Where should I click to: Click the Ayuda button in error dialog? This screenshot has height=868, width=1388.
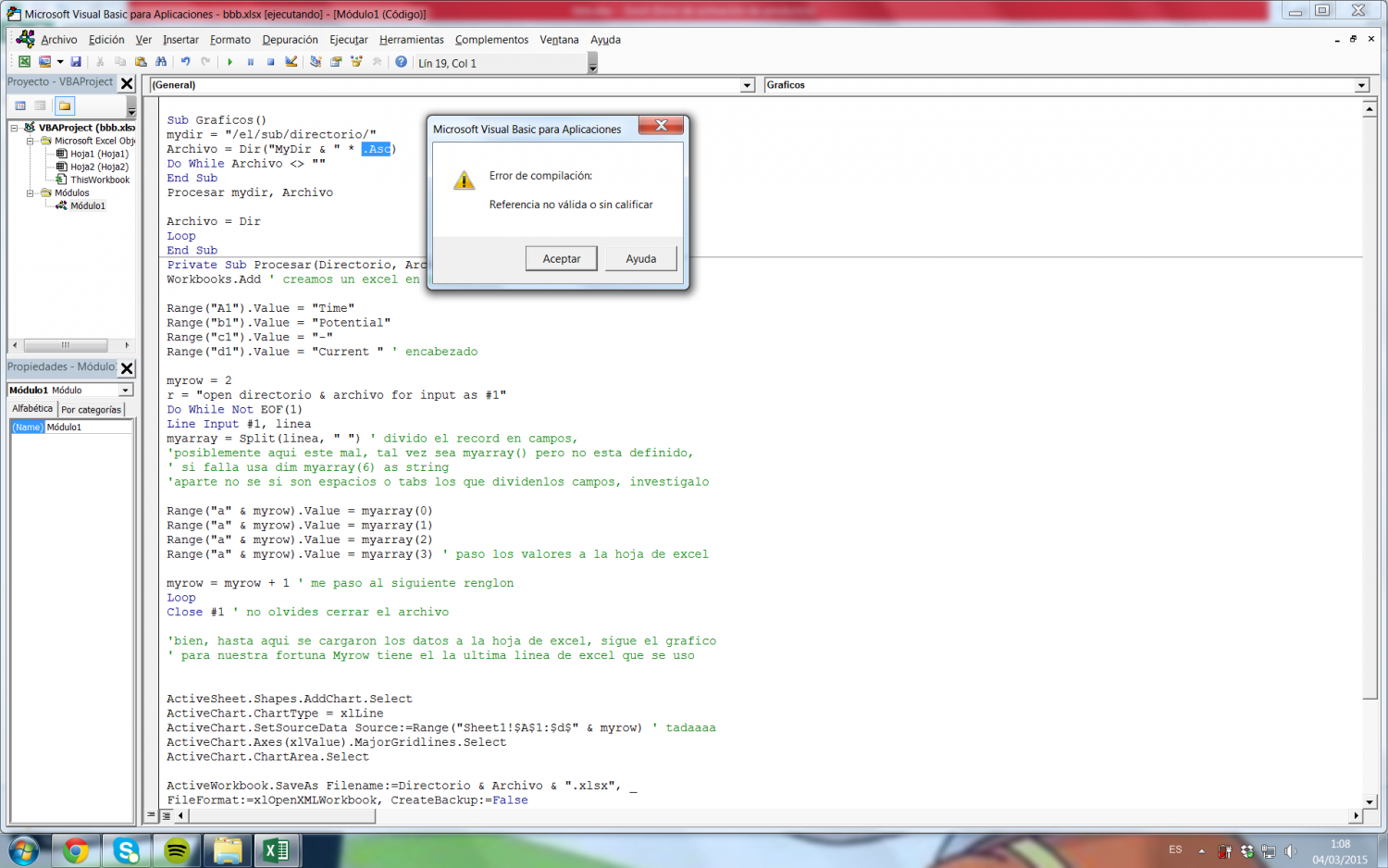pyautogui.click(x=640, y=258)
